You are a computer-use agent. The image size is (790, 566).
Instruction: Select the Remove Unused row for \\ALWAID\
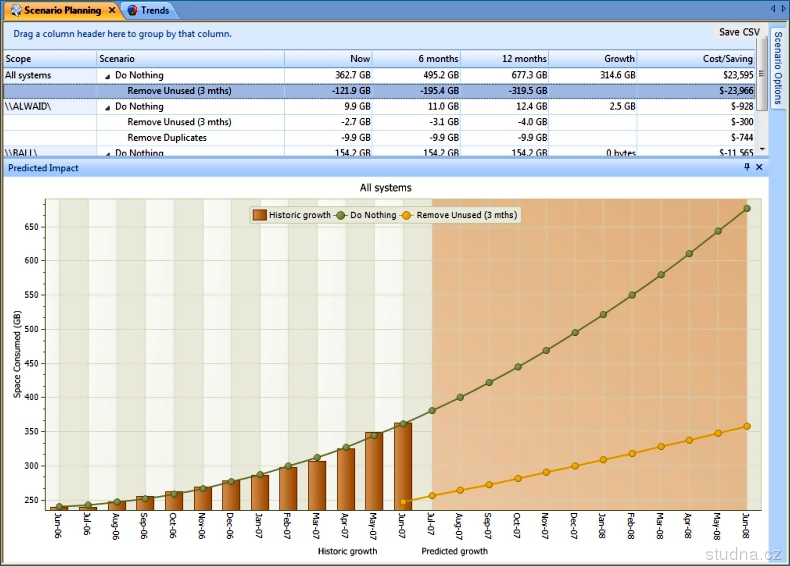pyautogui.click(x=179, y=122)
